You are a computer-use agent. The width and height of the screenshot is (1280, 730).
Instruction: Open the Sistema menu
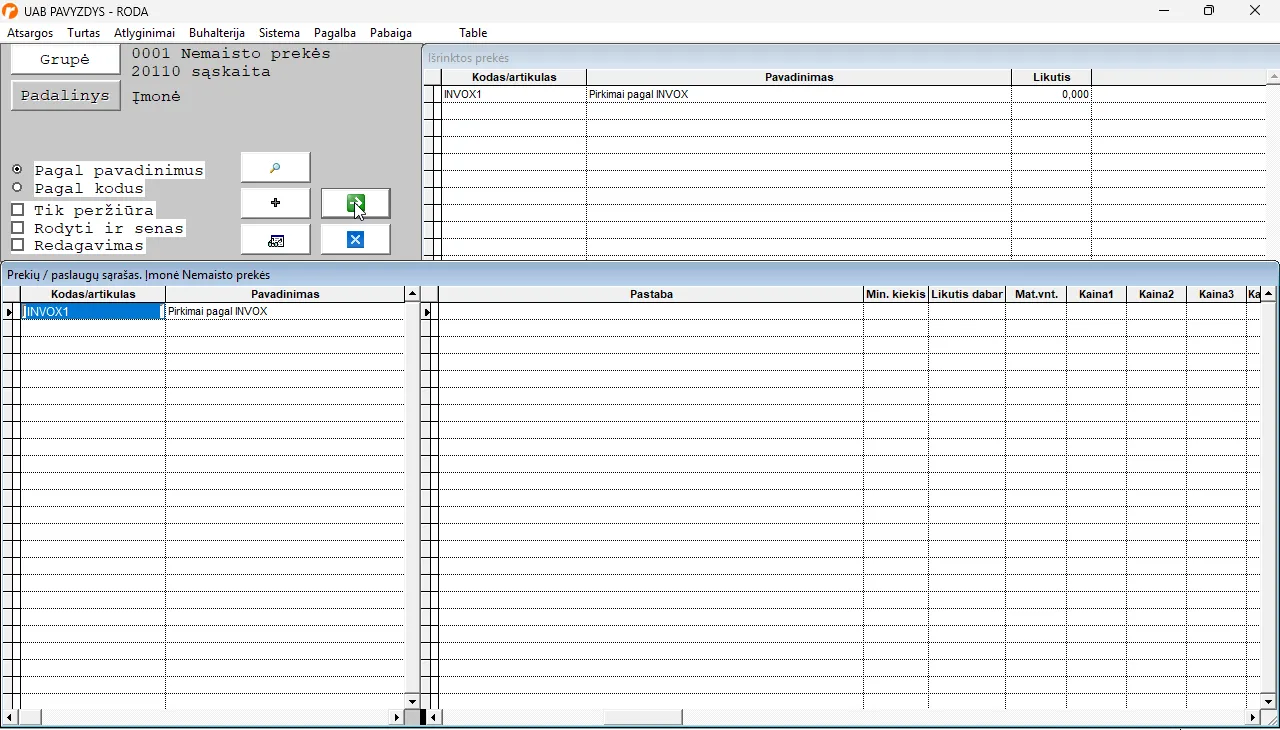(279, 33)
